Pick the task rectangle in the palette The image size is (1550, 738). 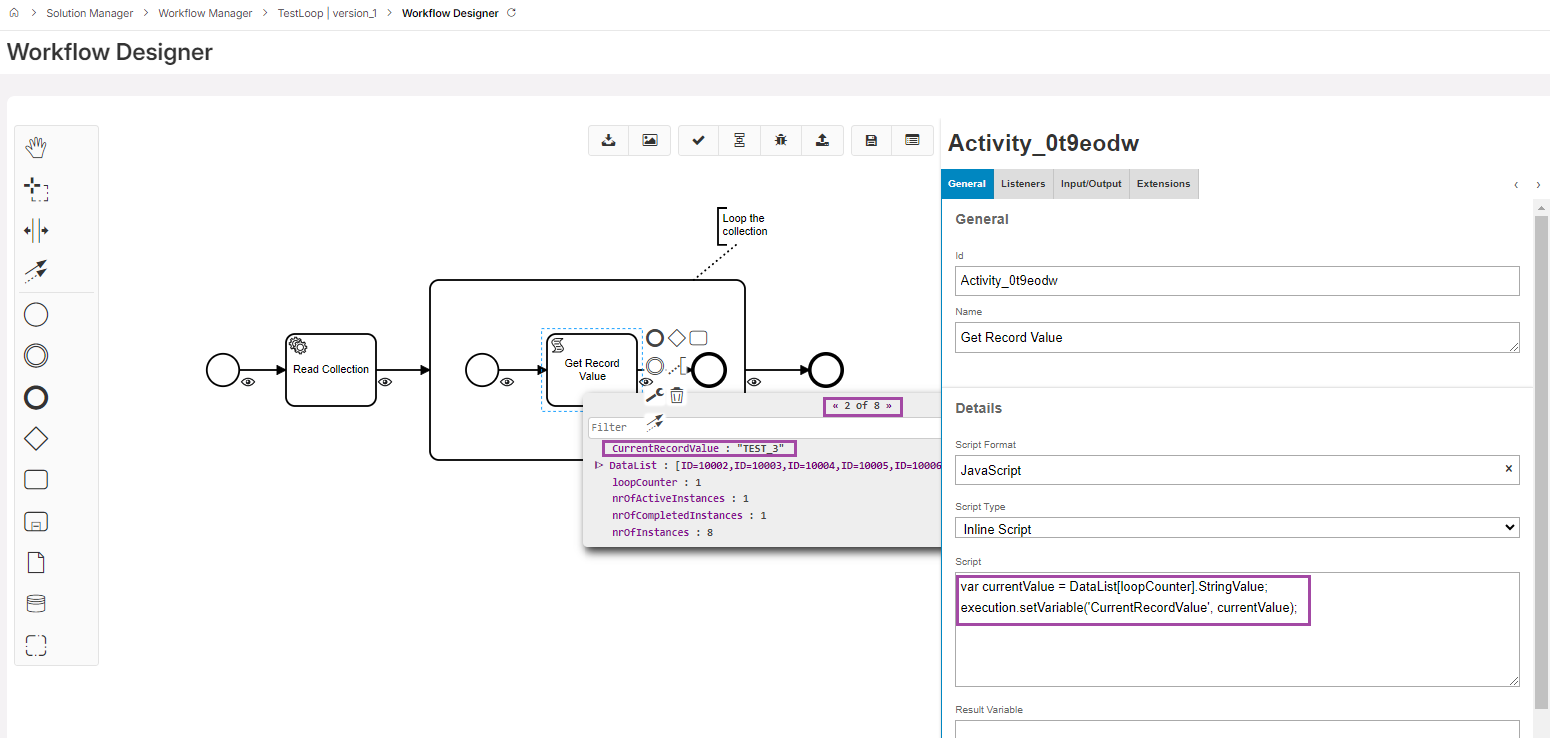pos(36,480)
